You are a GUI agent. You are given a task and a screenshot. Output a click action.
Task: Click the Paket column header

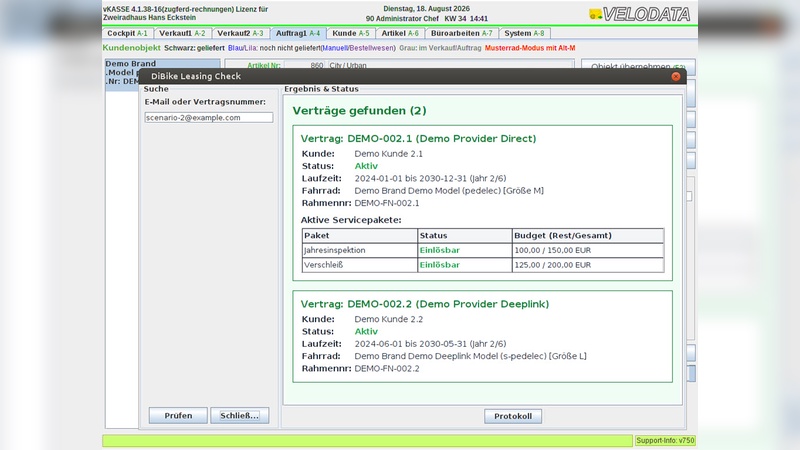pos(360,235)
